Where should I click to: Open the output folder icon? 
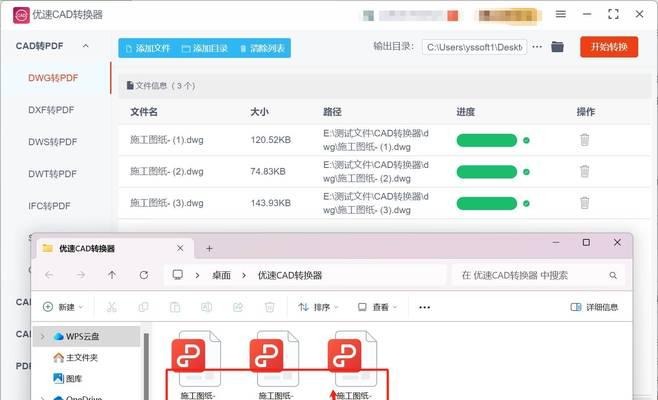557,47
